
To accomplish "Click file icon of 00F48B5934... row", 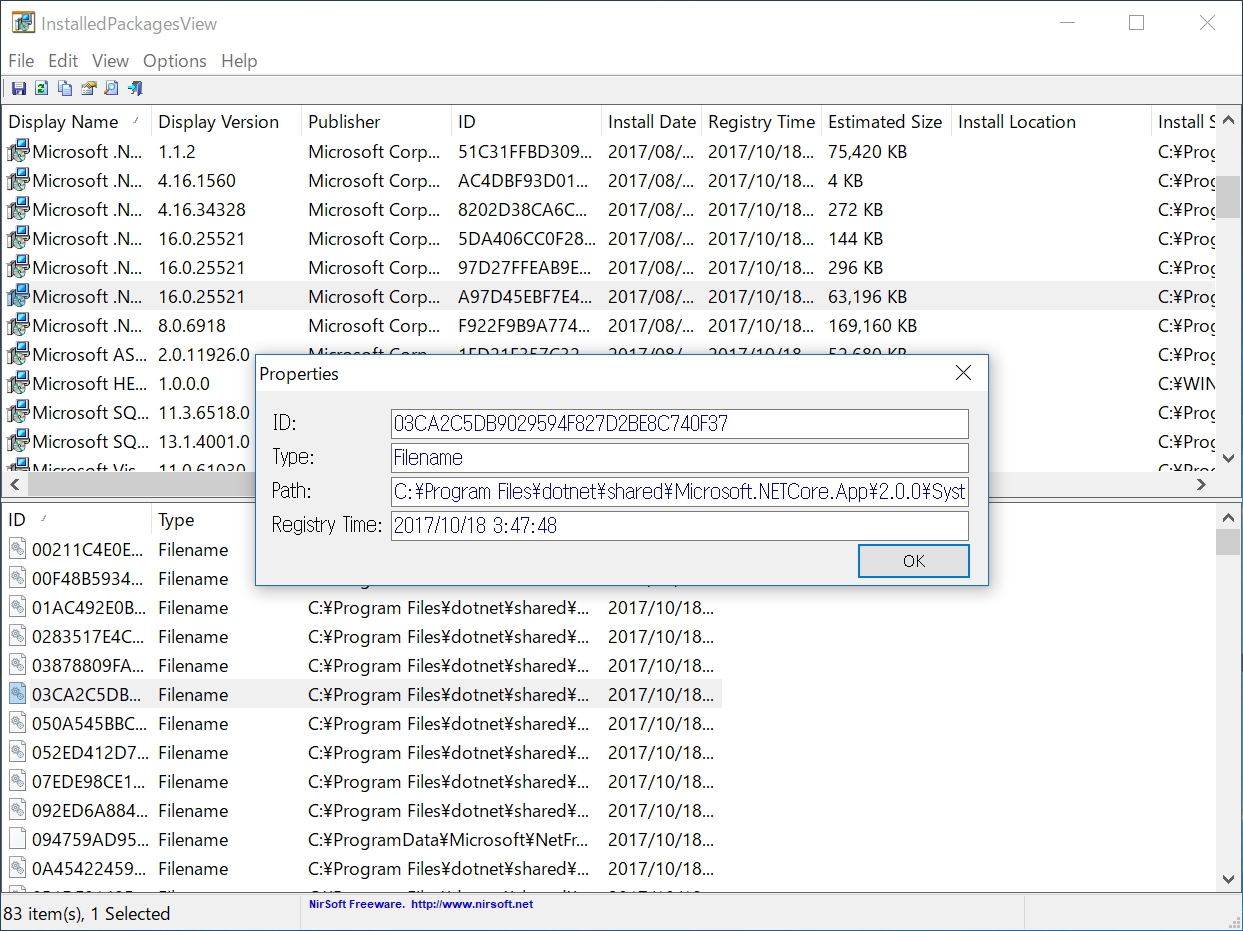I will pyautogui.click(x=18, y=578).
